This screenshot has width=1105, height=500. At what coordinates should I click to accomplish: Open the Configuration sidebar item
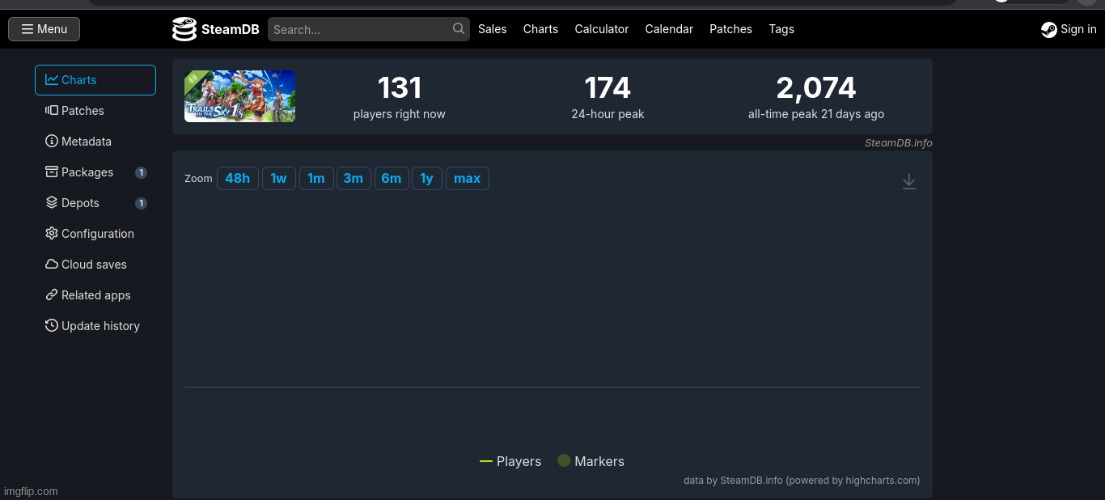(95, 234)
